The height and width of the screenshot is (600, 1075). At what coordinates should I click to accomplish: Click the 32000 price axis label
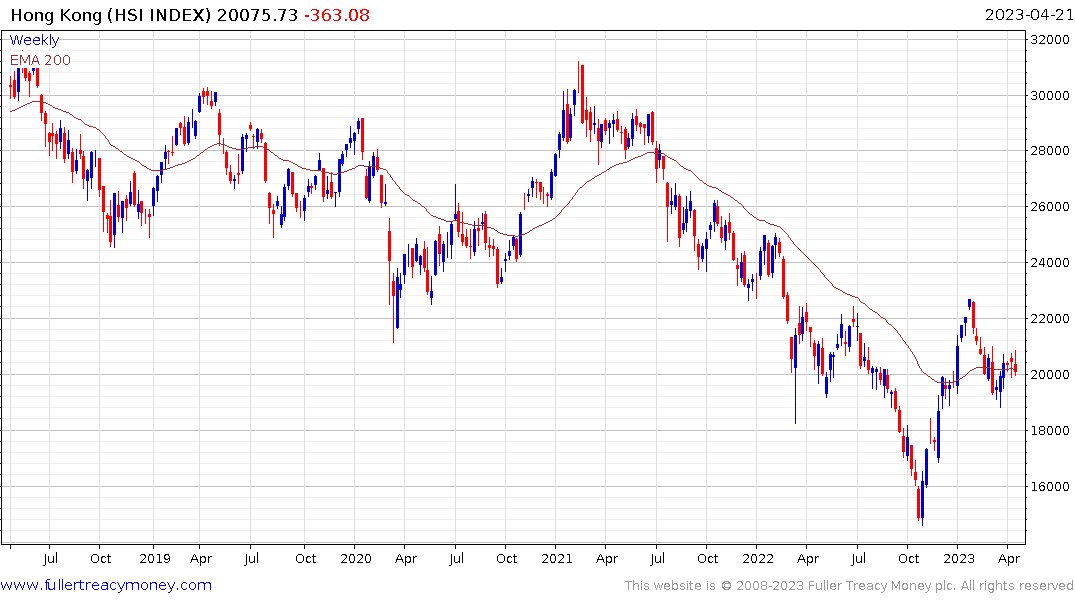pos(1050,39)
